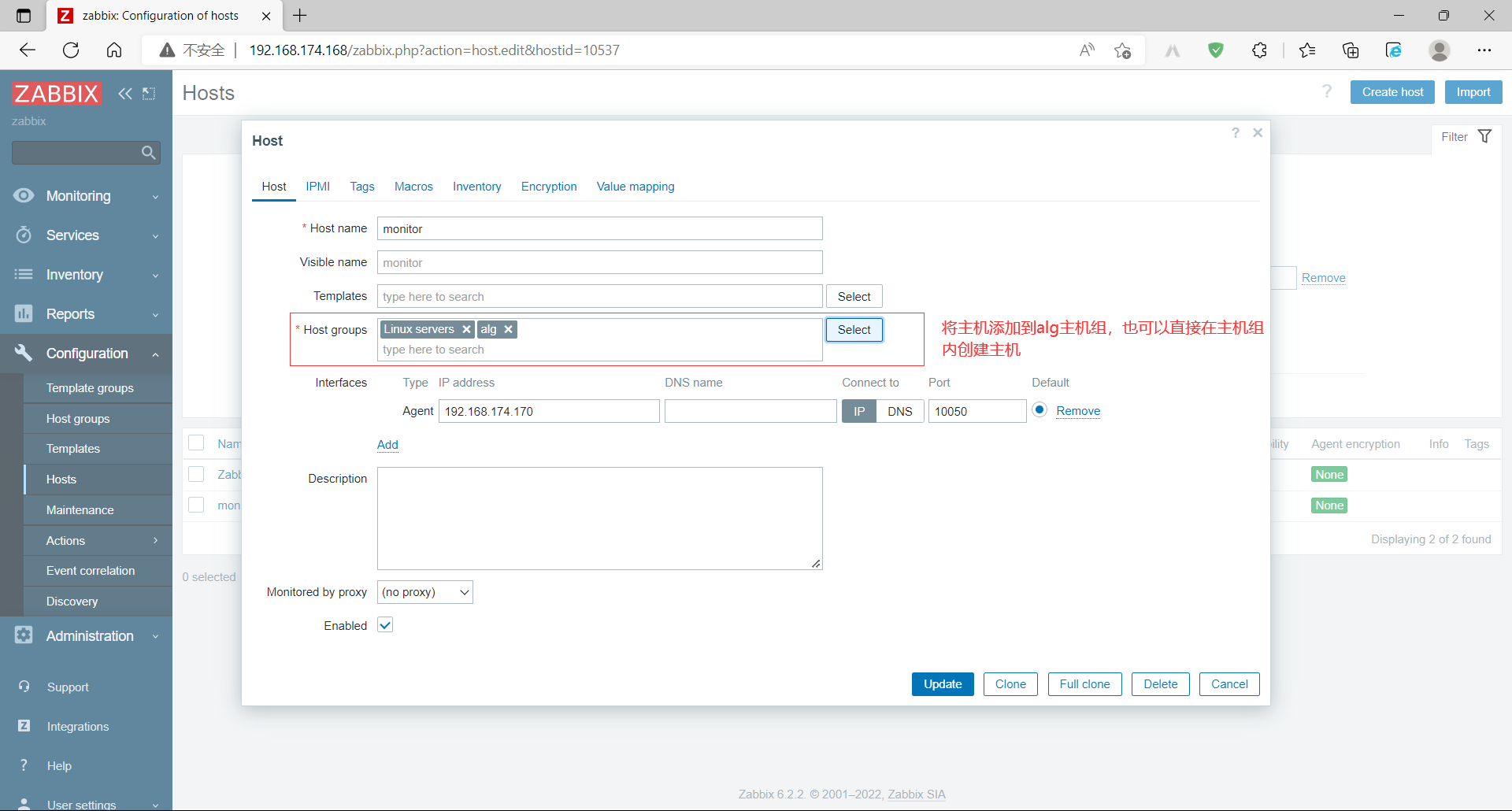
Task: Click the sidebar search magnifier icon
Action: tap(149, 153)
